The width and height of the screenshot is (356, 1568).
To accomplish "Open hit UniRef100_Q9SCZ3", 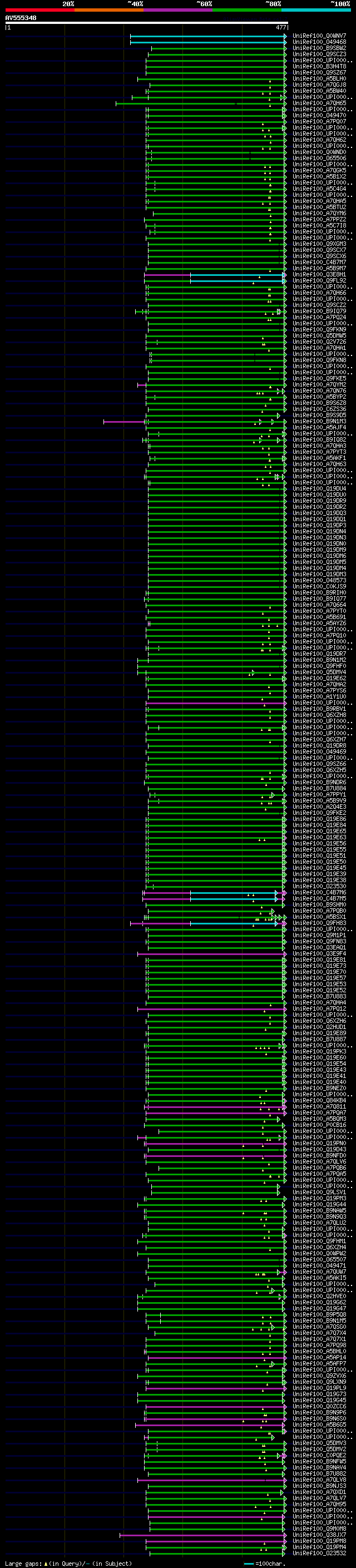I will [319, 54].
